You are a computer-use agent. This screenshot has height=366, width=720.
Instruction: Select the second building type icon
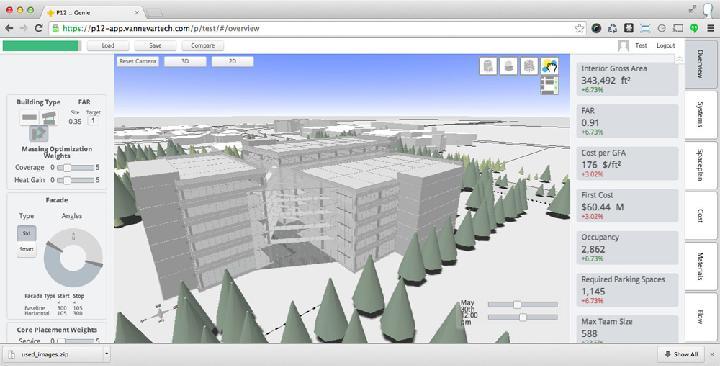[x=49, y=118]
